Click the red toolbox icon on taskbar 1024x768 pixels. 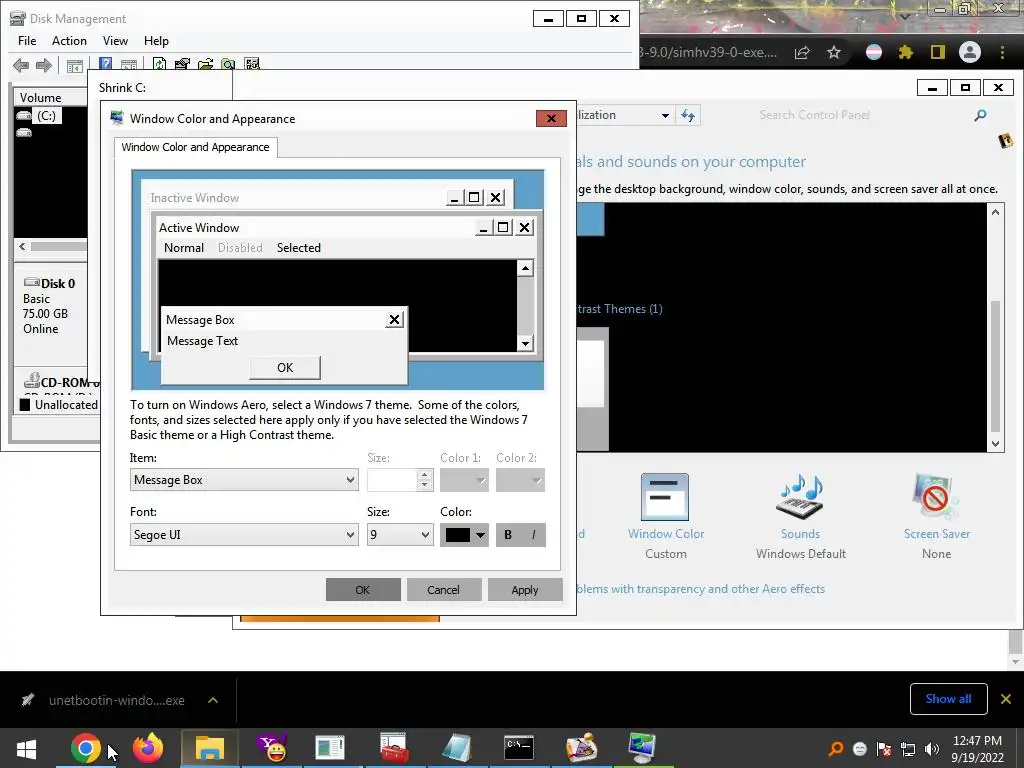[x=394, y=748]
